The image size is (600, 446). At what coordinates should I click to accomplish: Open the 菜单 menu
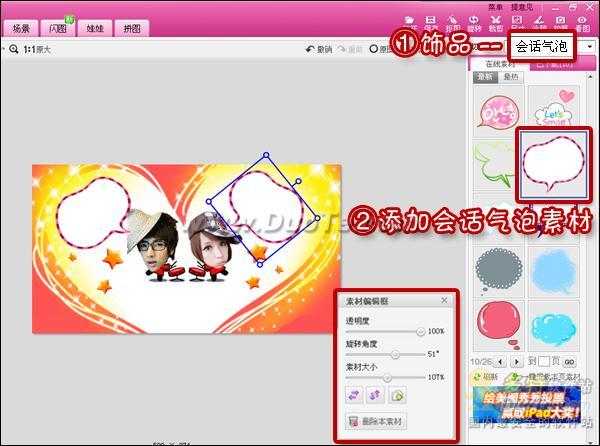[495, 7]
